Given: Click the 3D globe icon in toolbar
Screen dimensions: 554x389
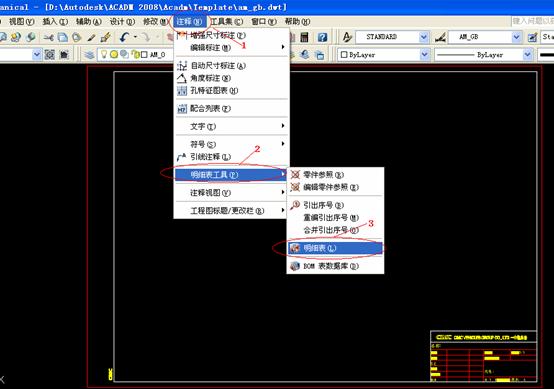Looking at the screenshot, I should click(x=31, y=37).
